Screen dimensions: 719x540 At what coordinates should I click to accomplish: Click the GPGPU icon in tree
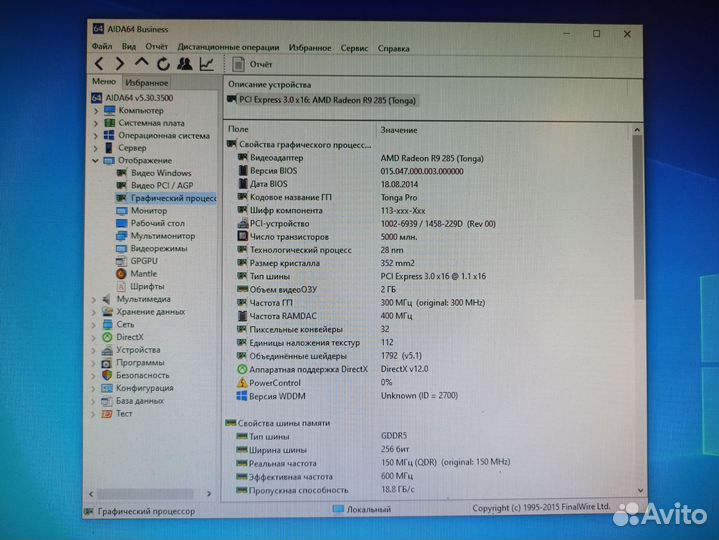121,261
